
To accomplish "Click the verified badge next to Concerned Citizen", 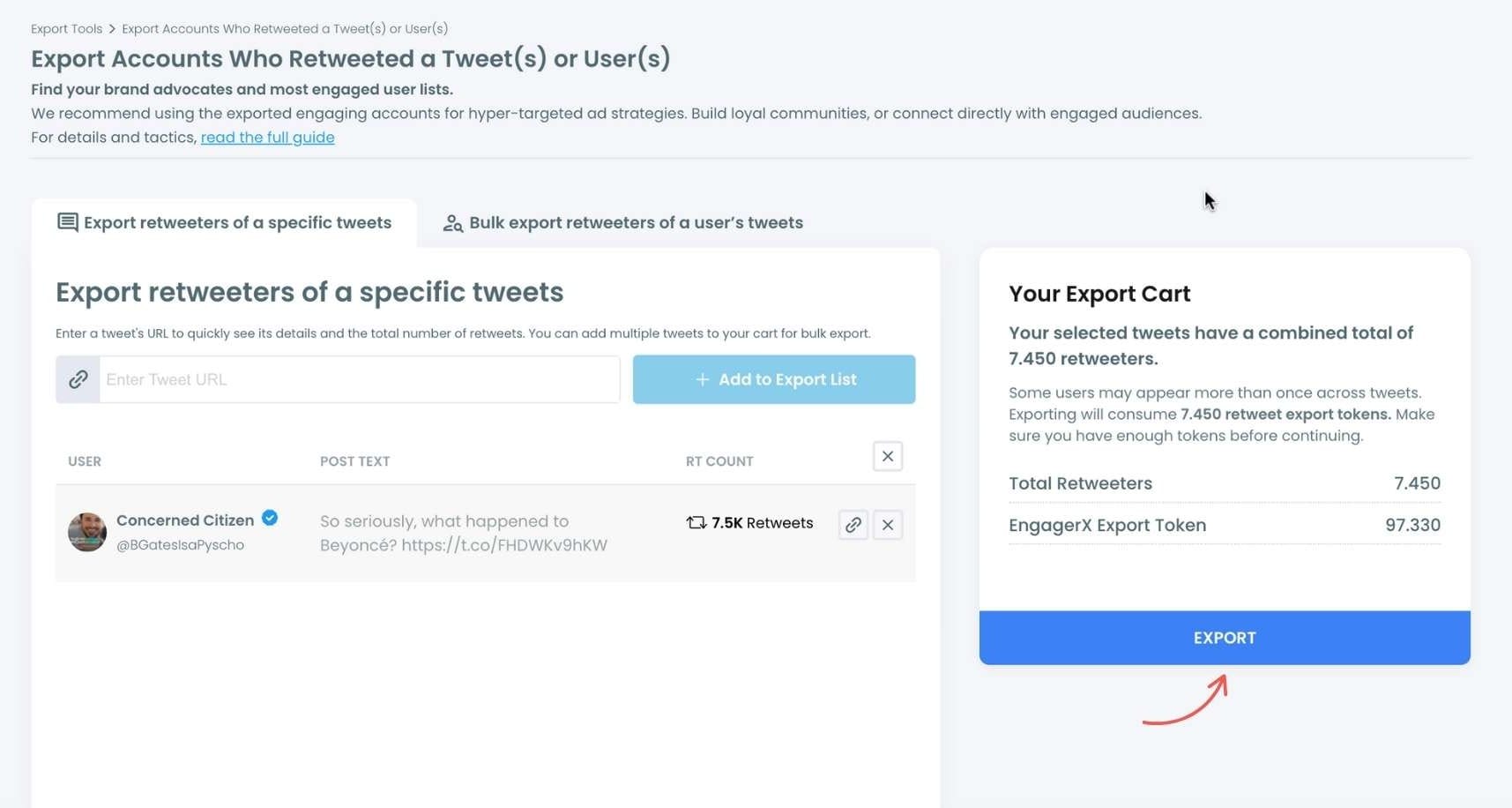I will coord(270,519).
